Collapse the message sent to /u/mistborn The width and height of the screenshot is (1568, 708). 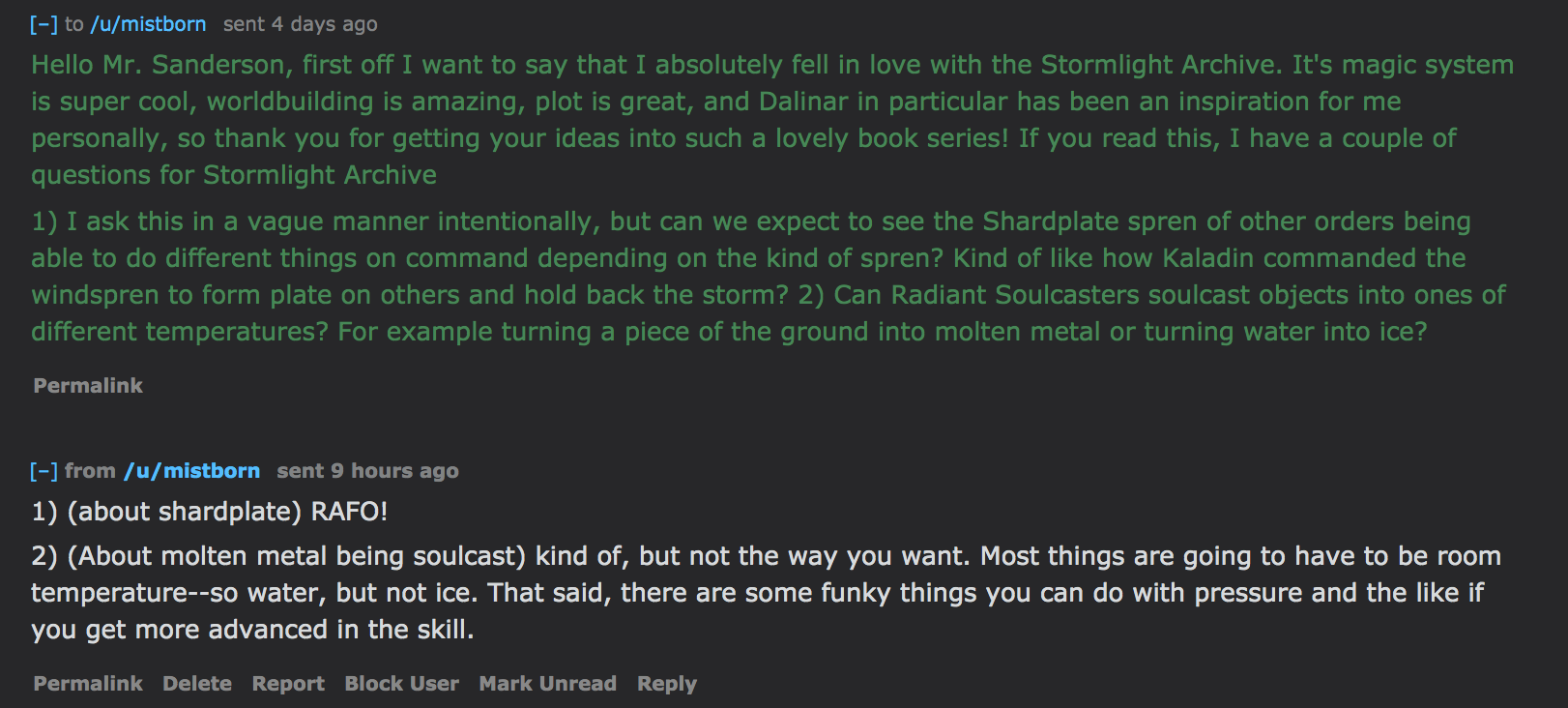pos(44,24)
